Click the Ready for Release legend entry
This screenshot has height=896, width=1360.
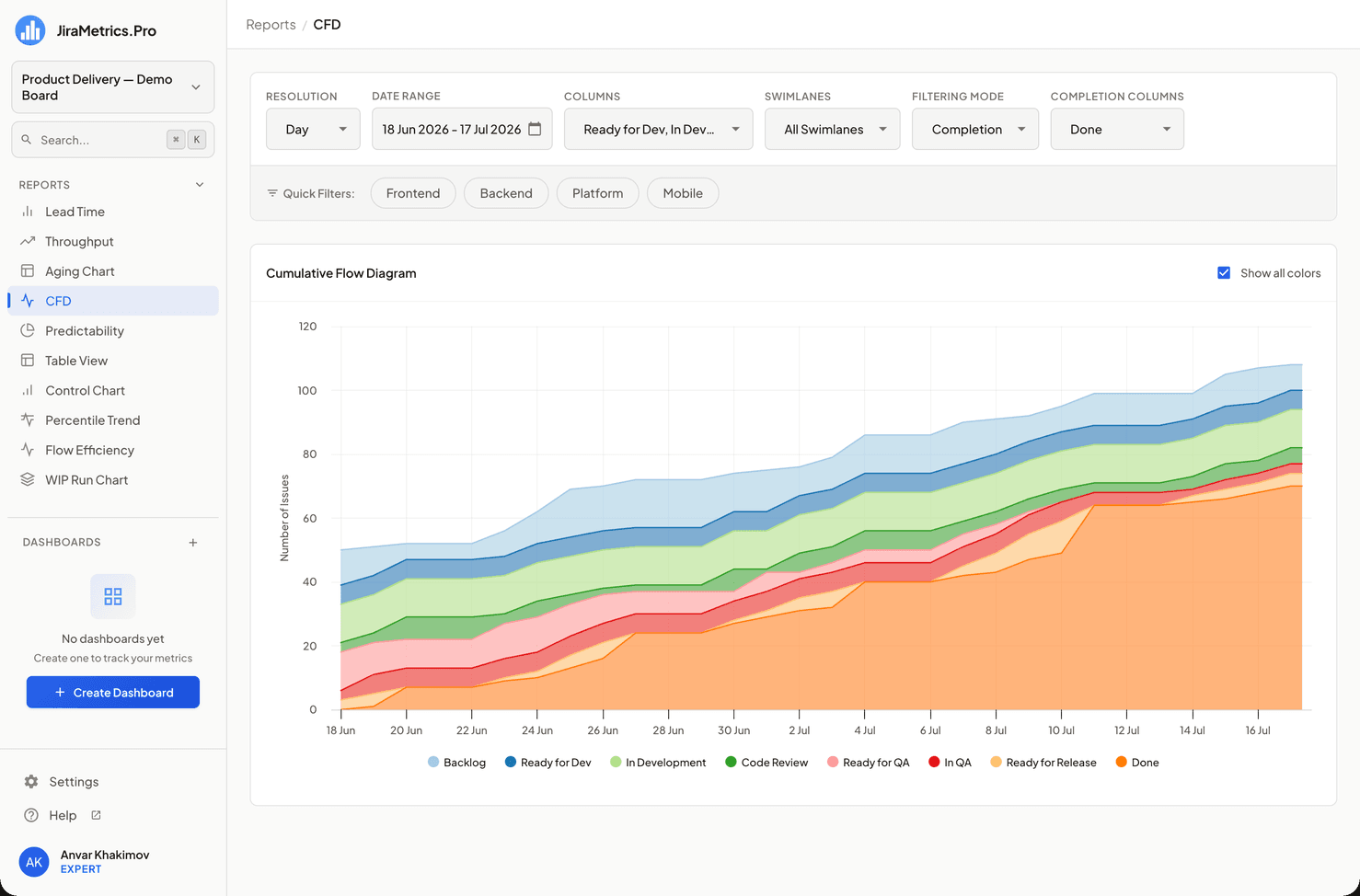click(x=1043, y=763)
